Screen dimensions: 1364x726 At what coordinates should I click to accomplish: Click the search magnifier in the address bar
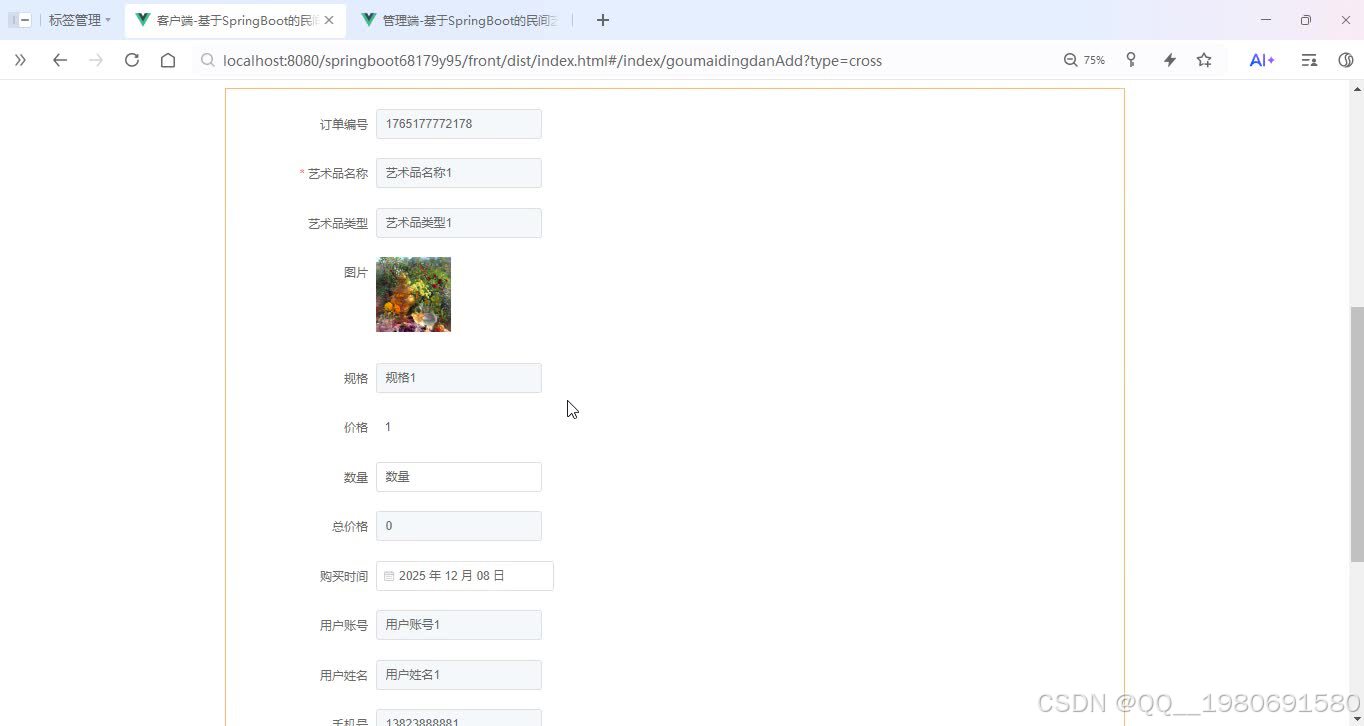pyautogui.click(x=208, y=60)
